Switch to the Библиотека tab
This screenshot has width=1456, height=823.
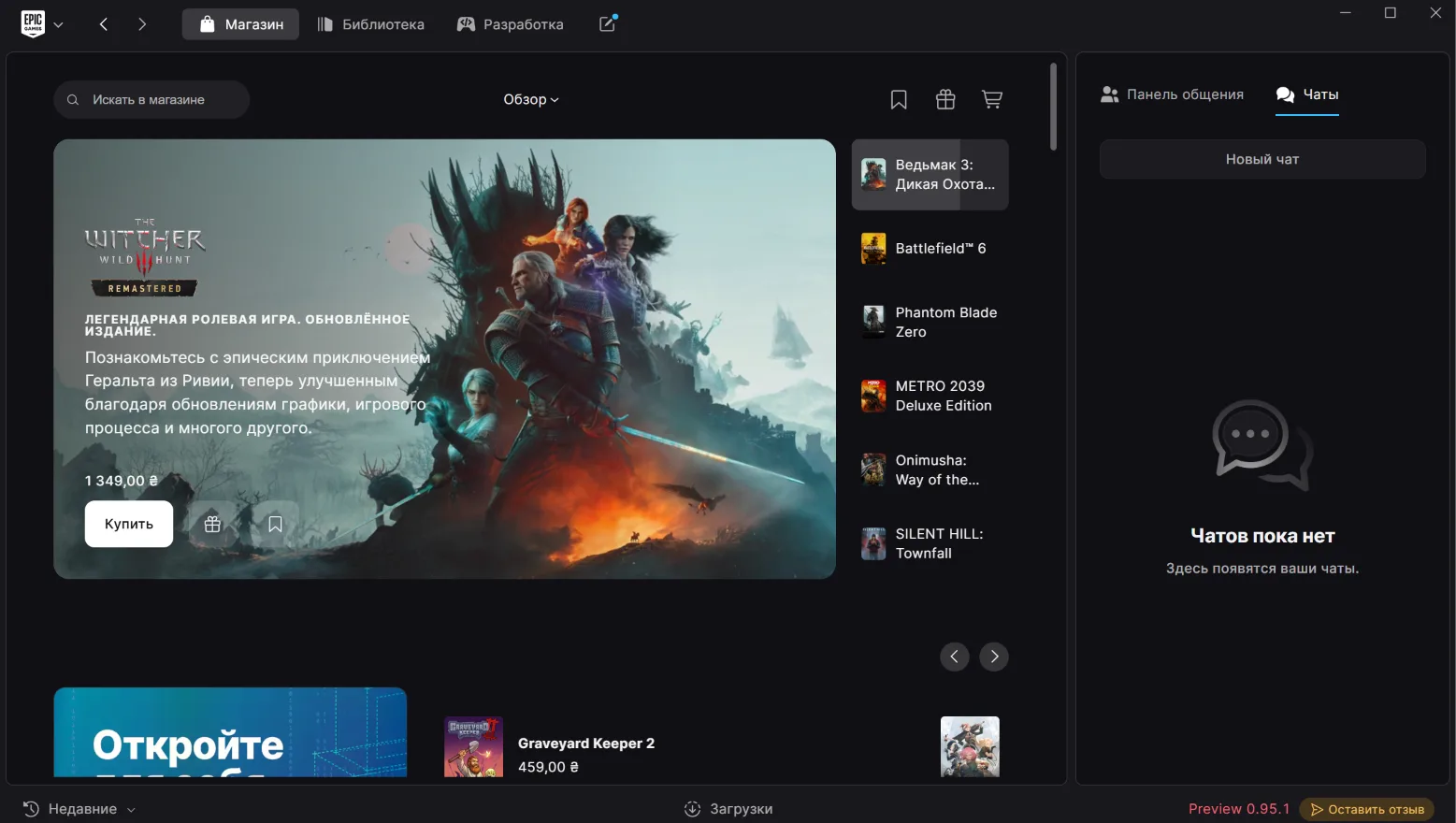(370, 24)
